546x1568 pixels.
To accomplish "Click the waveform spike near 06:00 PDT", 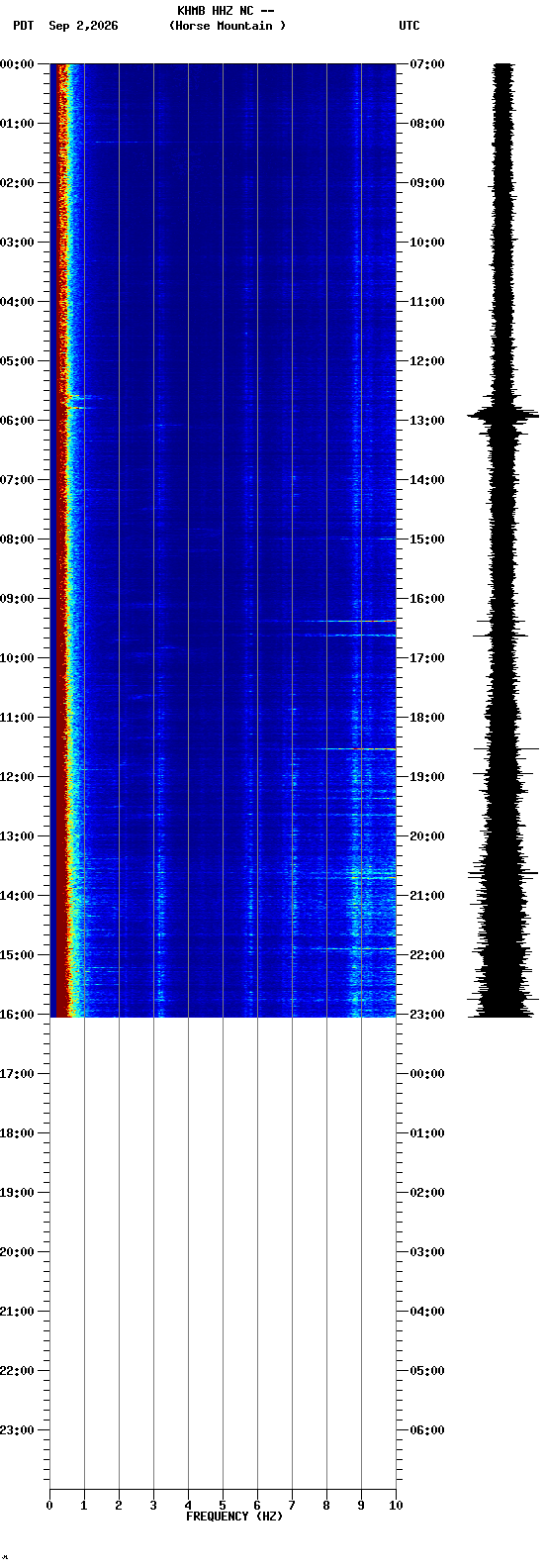I will [503, 414].
